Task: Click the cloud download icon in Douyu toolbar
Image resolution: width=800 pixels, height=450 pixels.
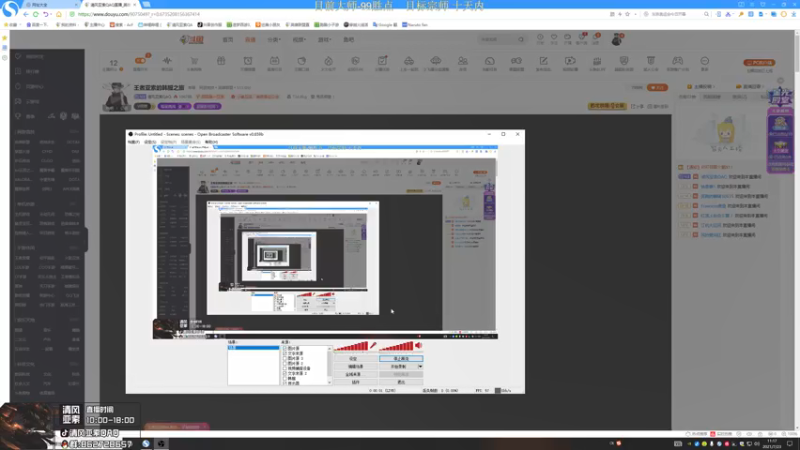Action: click(436, 61)
